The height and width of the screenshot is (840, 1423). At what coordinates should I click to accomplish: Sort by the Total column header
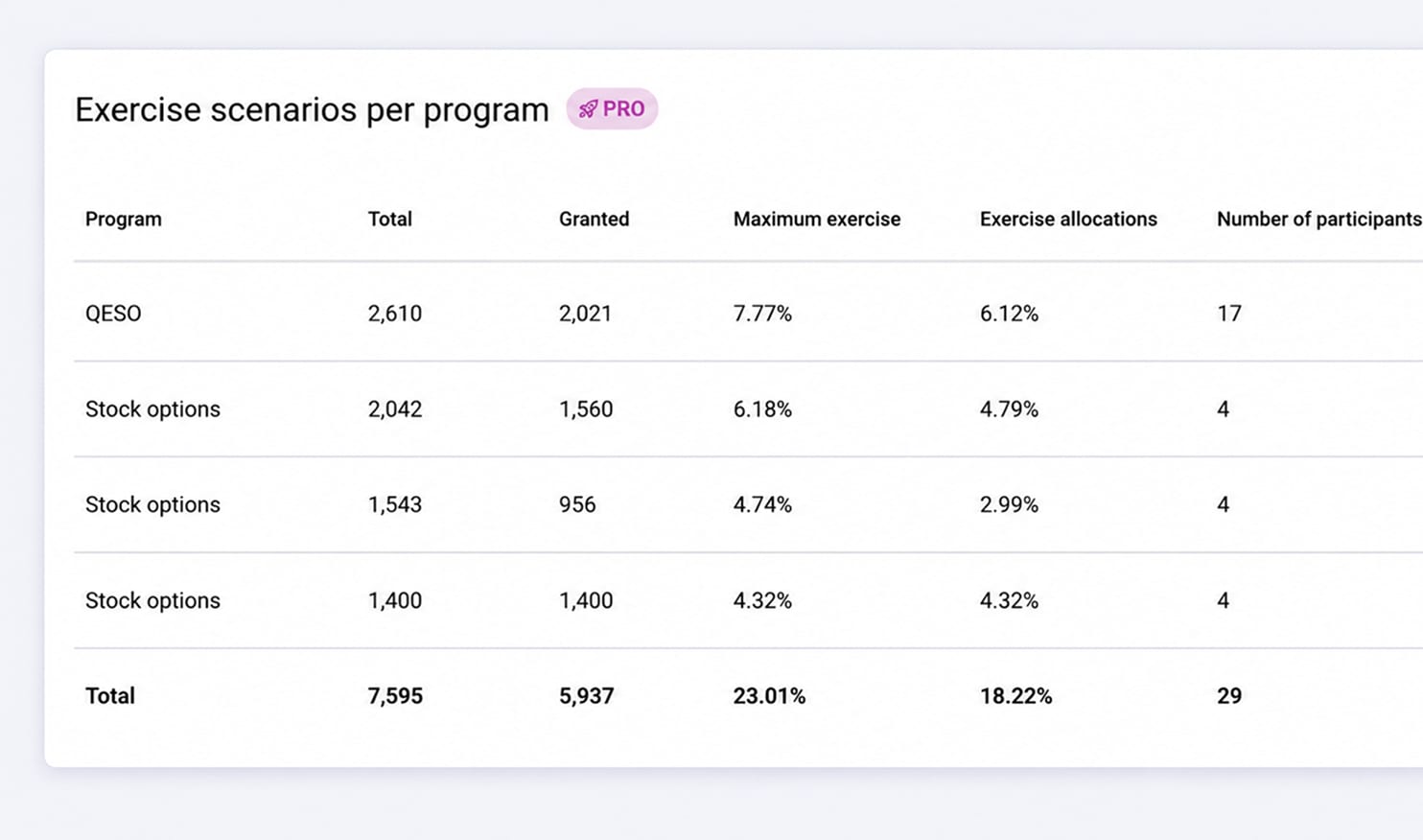(x=390, y=219)
